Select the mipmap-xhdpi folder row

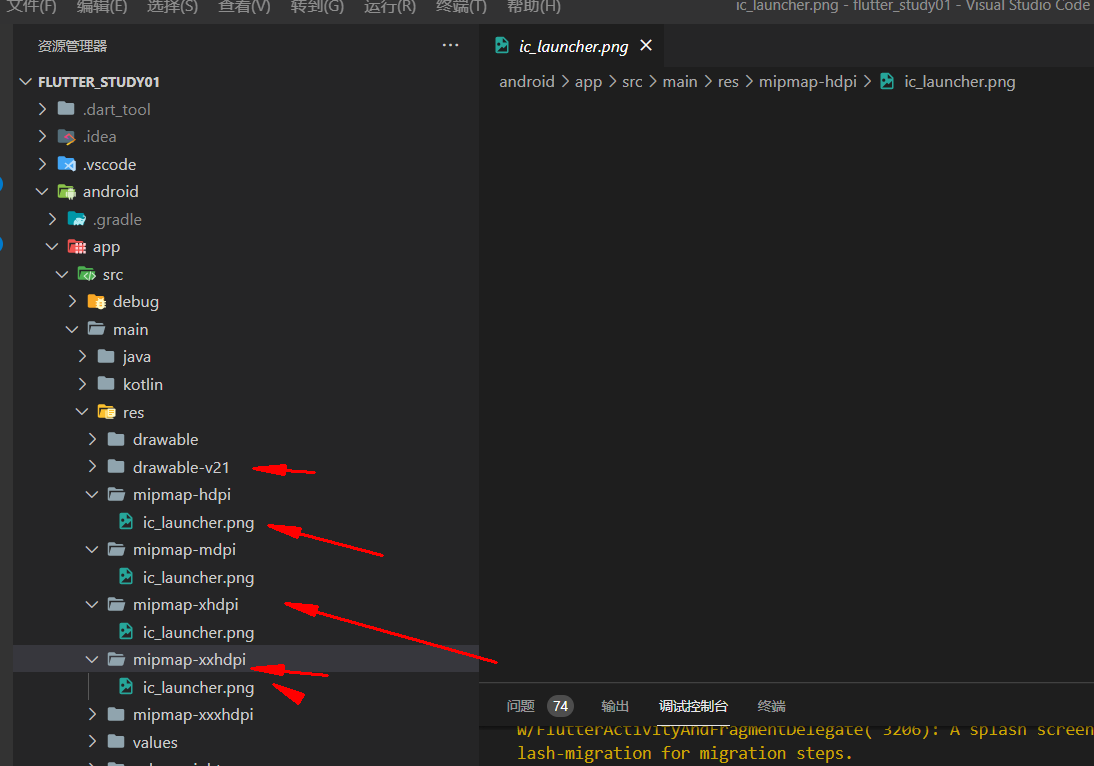(246, 604)
